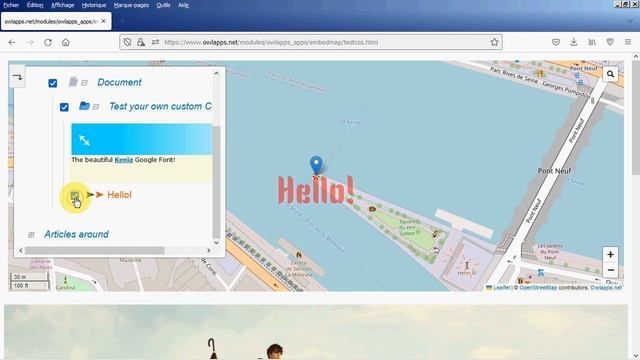
Task: Go back with the browser back arrow
Action: click(12, 42)
